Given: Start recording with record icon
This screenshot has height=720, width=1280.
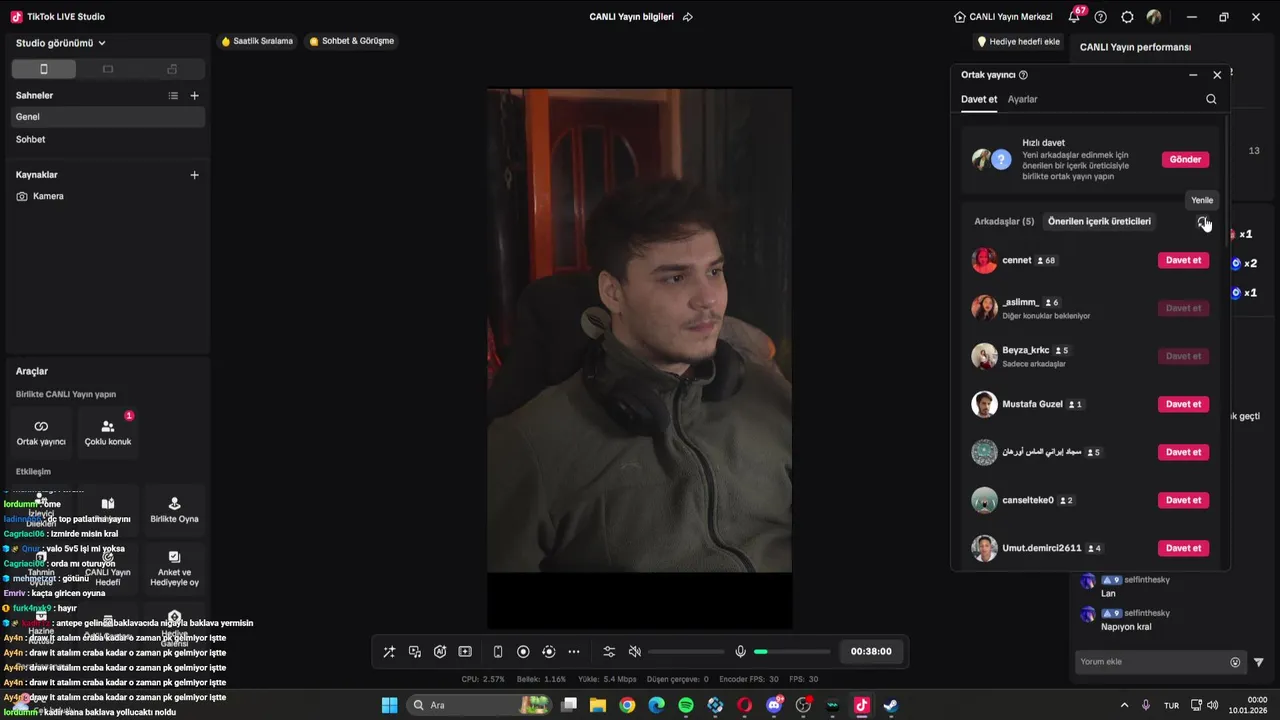Looking at the screenshot, I should (523, 652).
